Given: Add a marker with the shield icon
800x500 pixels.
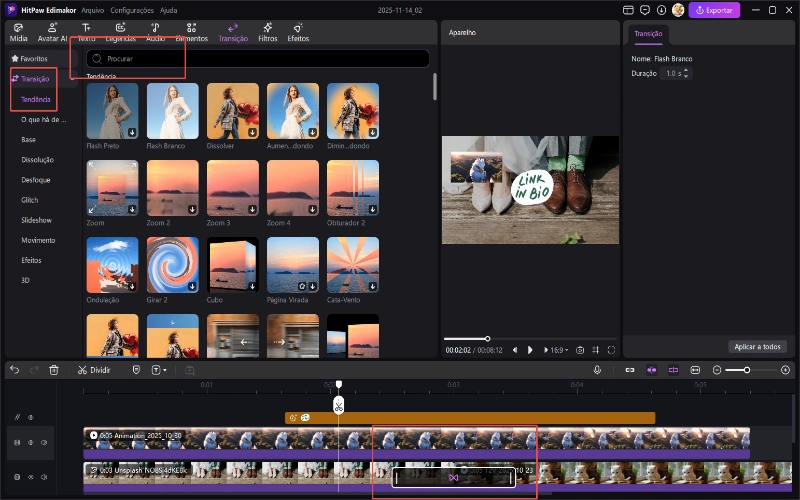Looking at the screenshot, I should pos(136,370).
